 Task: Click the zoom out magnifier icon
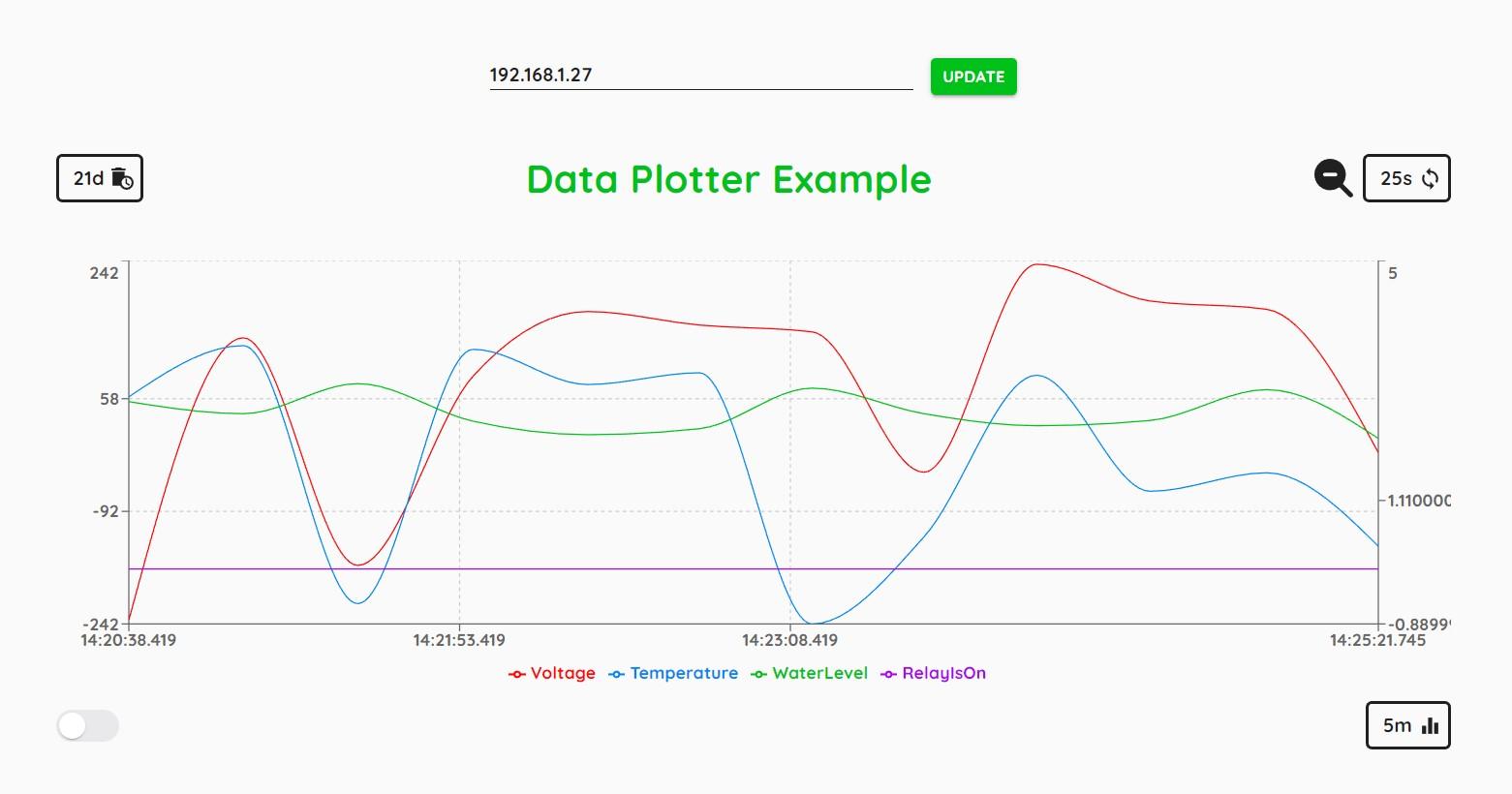tap(1333, 178)
